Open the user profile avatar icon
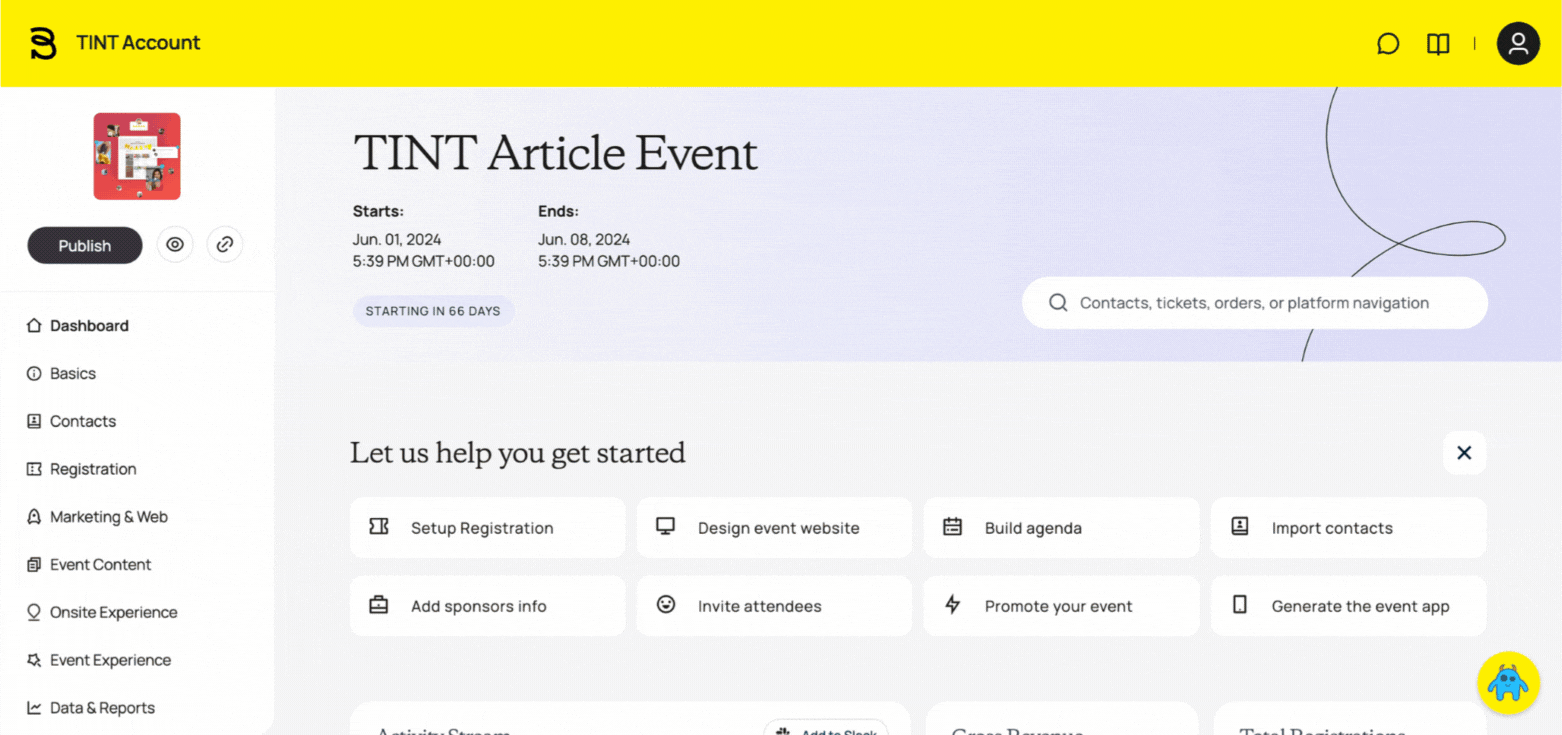1562x735 pixels. pyautogui.click(x=1518, y=43)
